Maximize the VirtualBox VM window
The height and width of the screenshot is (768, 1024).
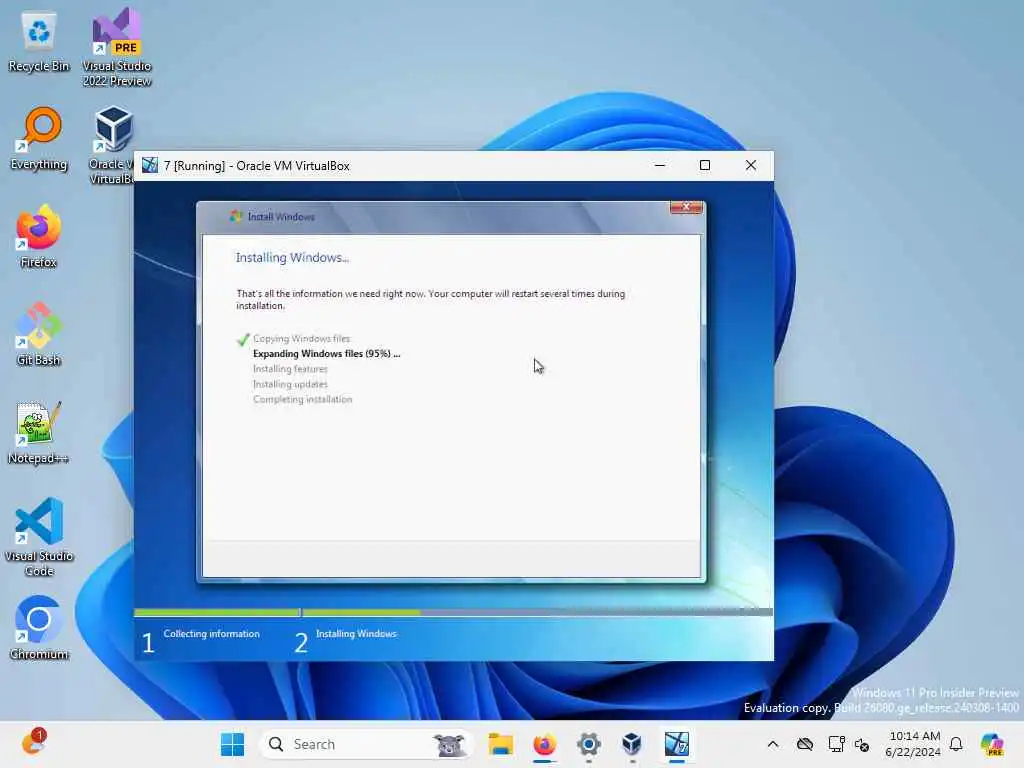pos(705,165)
